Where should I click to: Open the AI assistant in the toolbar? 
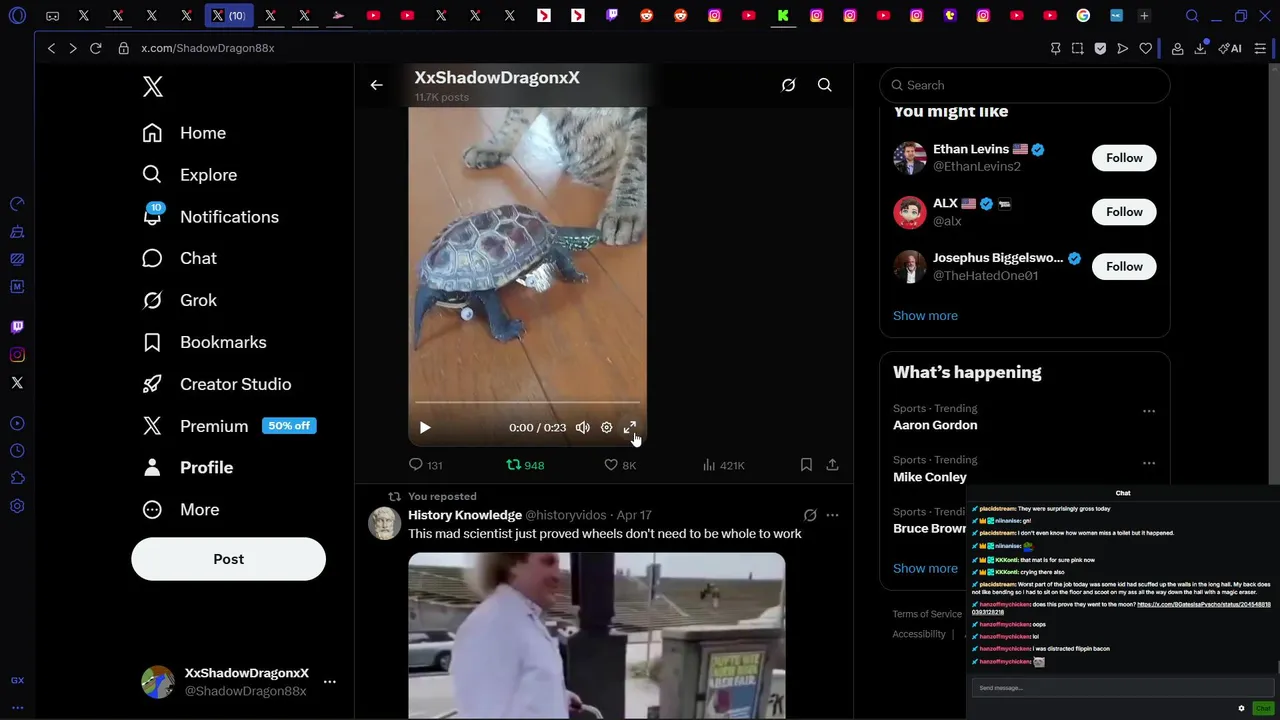1230,48
